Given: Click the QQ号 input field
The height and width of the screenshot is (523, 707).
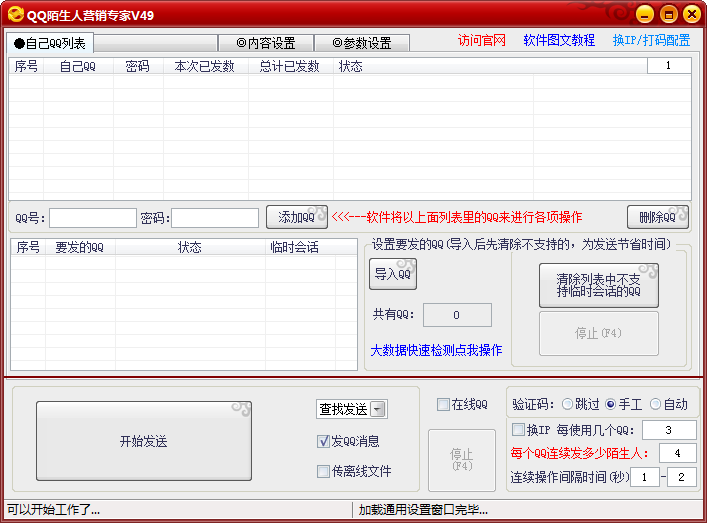Looking at the screenshot, I should 93,218.
